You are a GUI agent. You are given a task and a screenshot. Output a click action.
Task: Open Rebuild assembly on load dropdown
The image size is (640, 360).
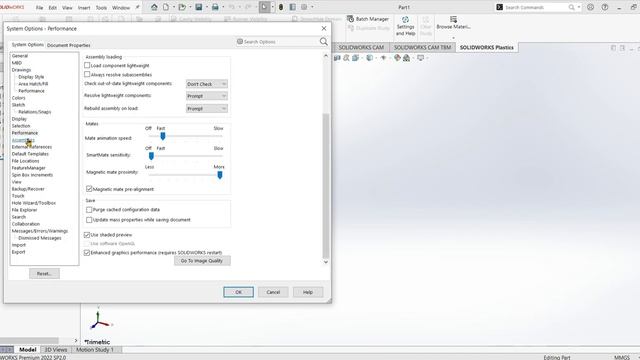pos(207,109)
